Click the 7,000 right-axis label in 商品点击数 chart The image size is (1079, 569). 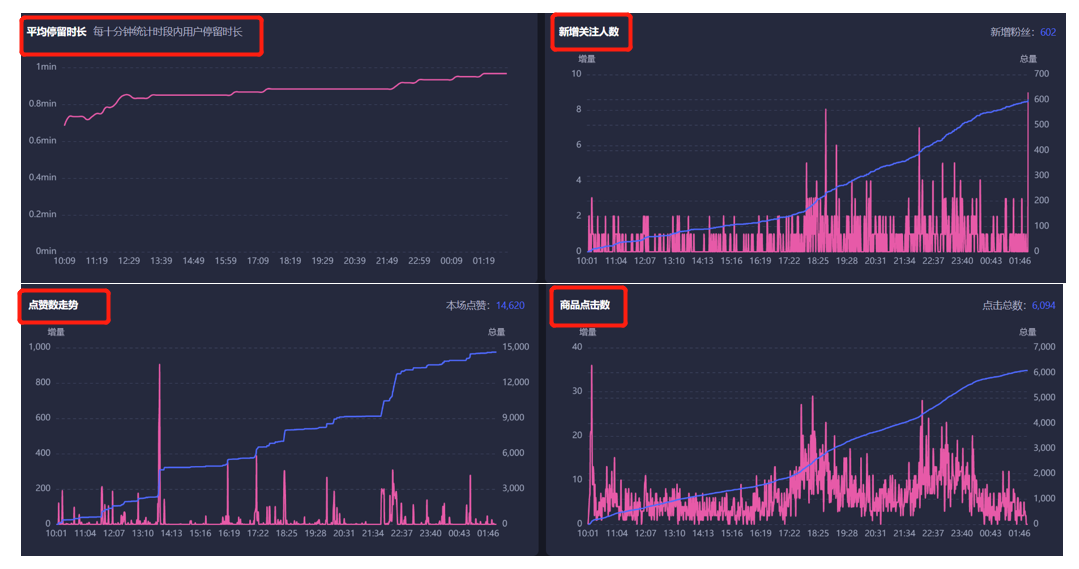(1045, 347)
